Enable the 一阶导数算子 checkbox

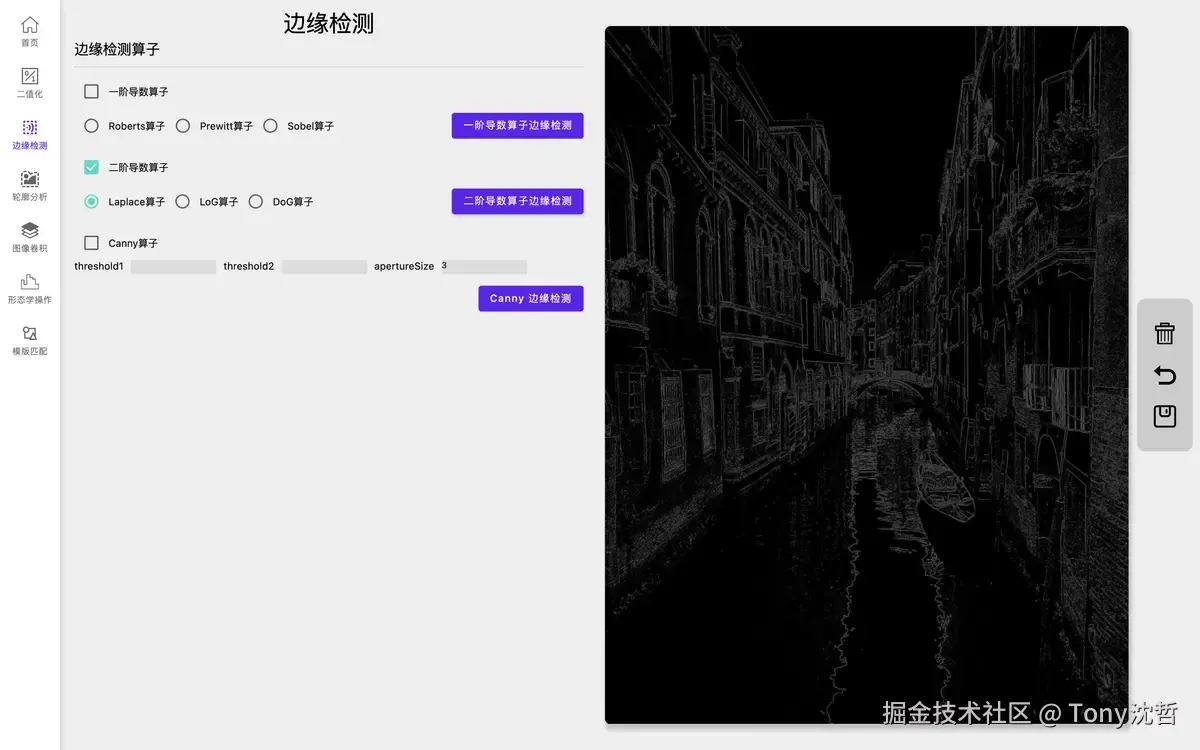[91, 90]
